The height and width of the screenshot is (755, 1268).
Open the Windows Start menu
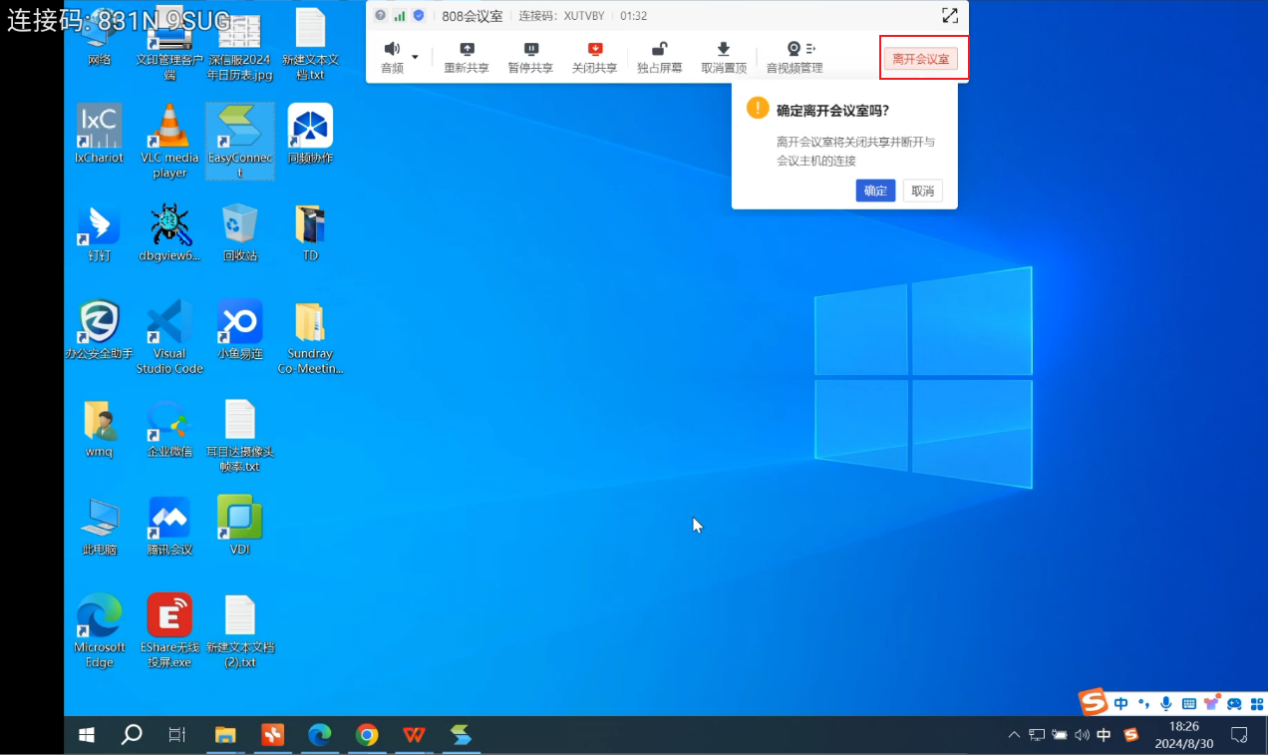coord(86,735)
